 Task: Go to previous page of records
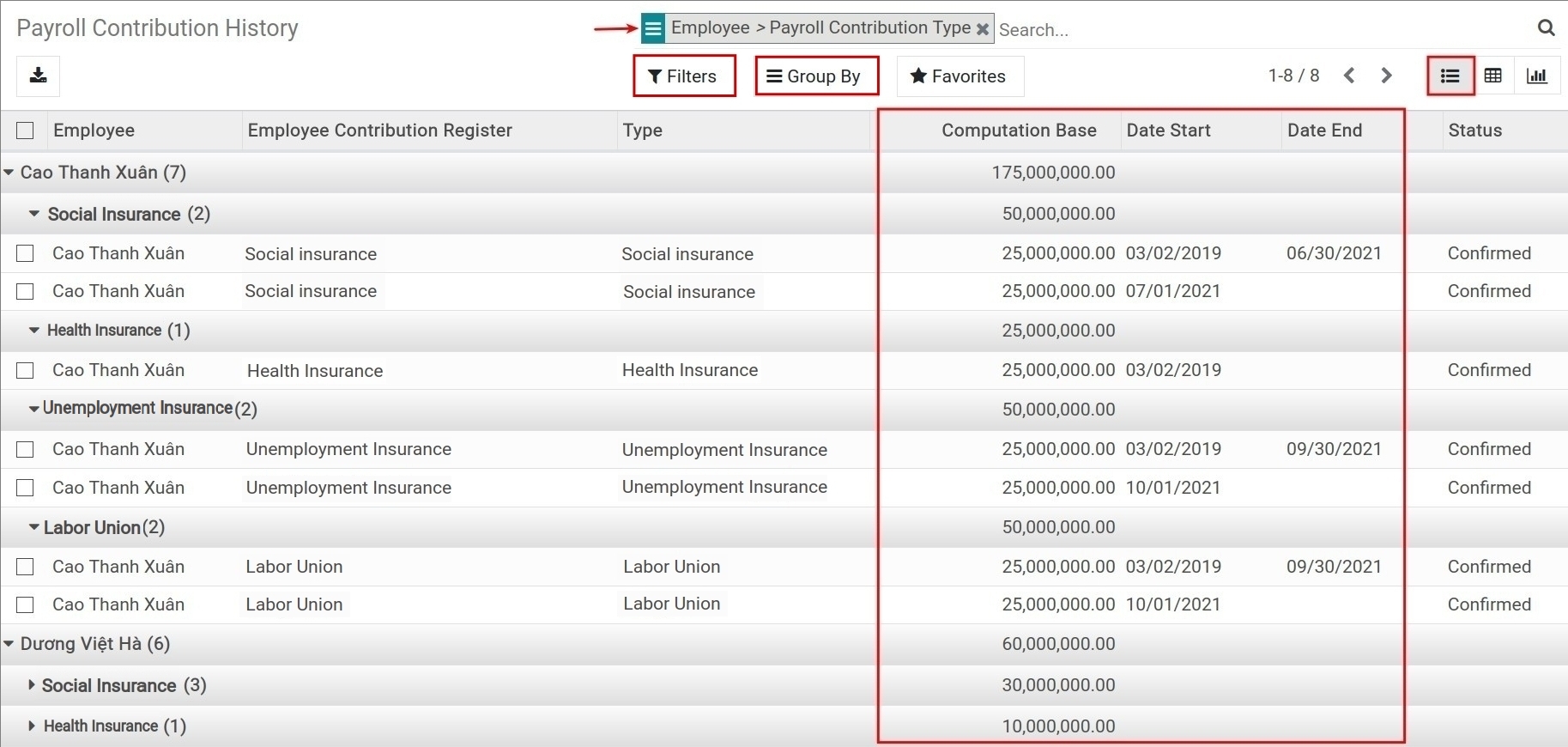(x=1349, y=76)
